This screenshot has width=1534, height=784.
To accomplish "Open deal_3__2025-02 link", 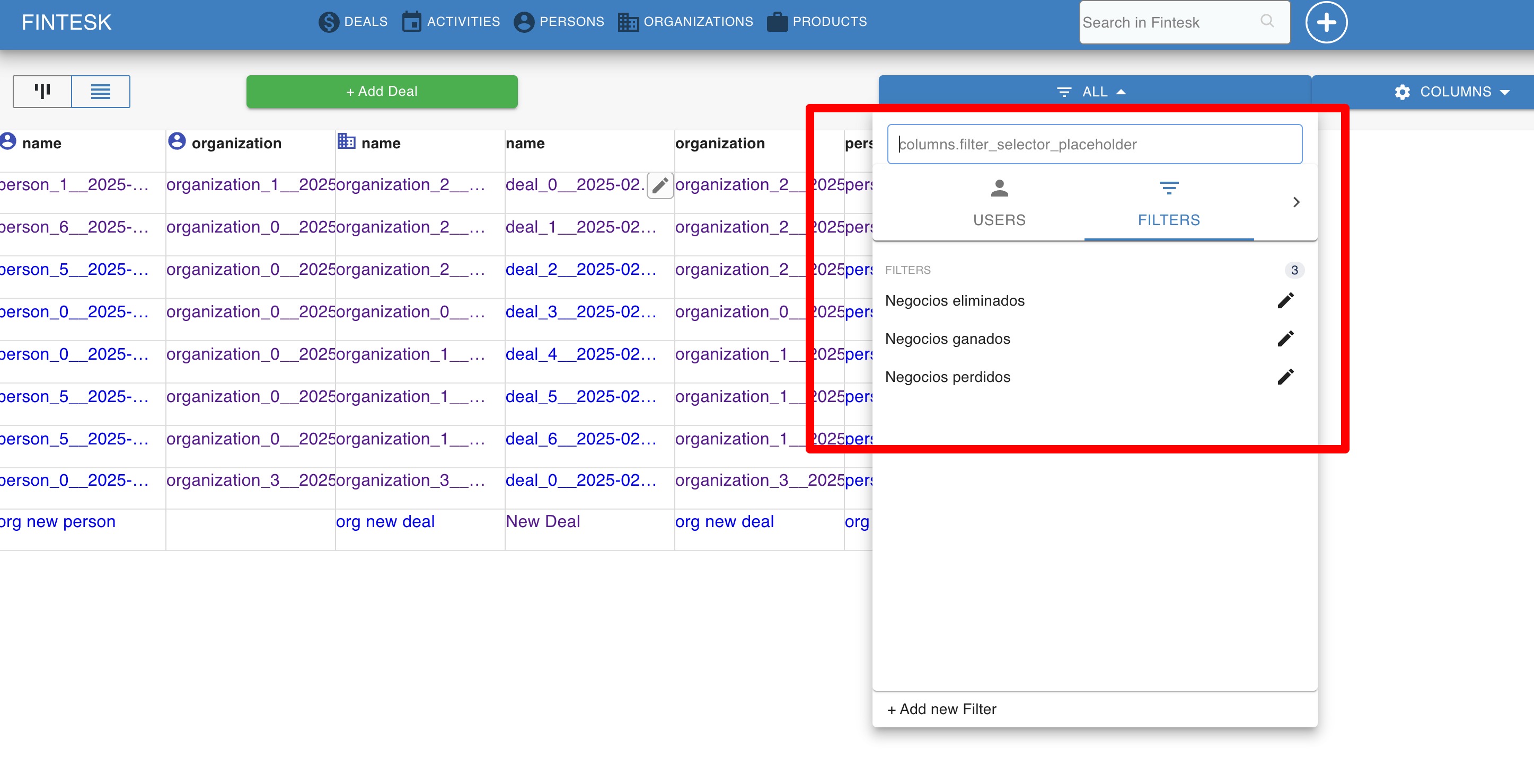I will click(x=580, y=312).
